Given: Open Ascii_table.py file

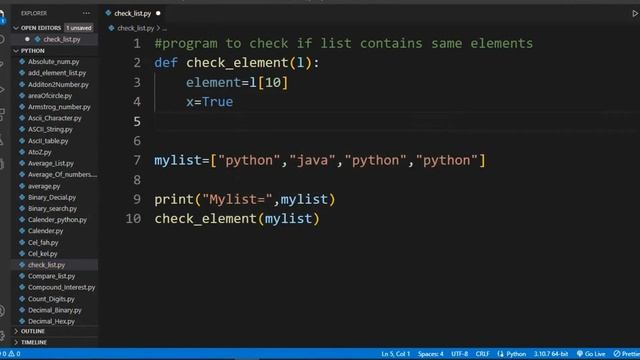Looking at the screenshot, I should coord(48,141).
